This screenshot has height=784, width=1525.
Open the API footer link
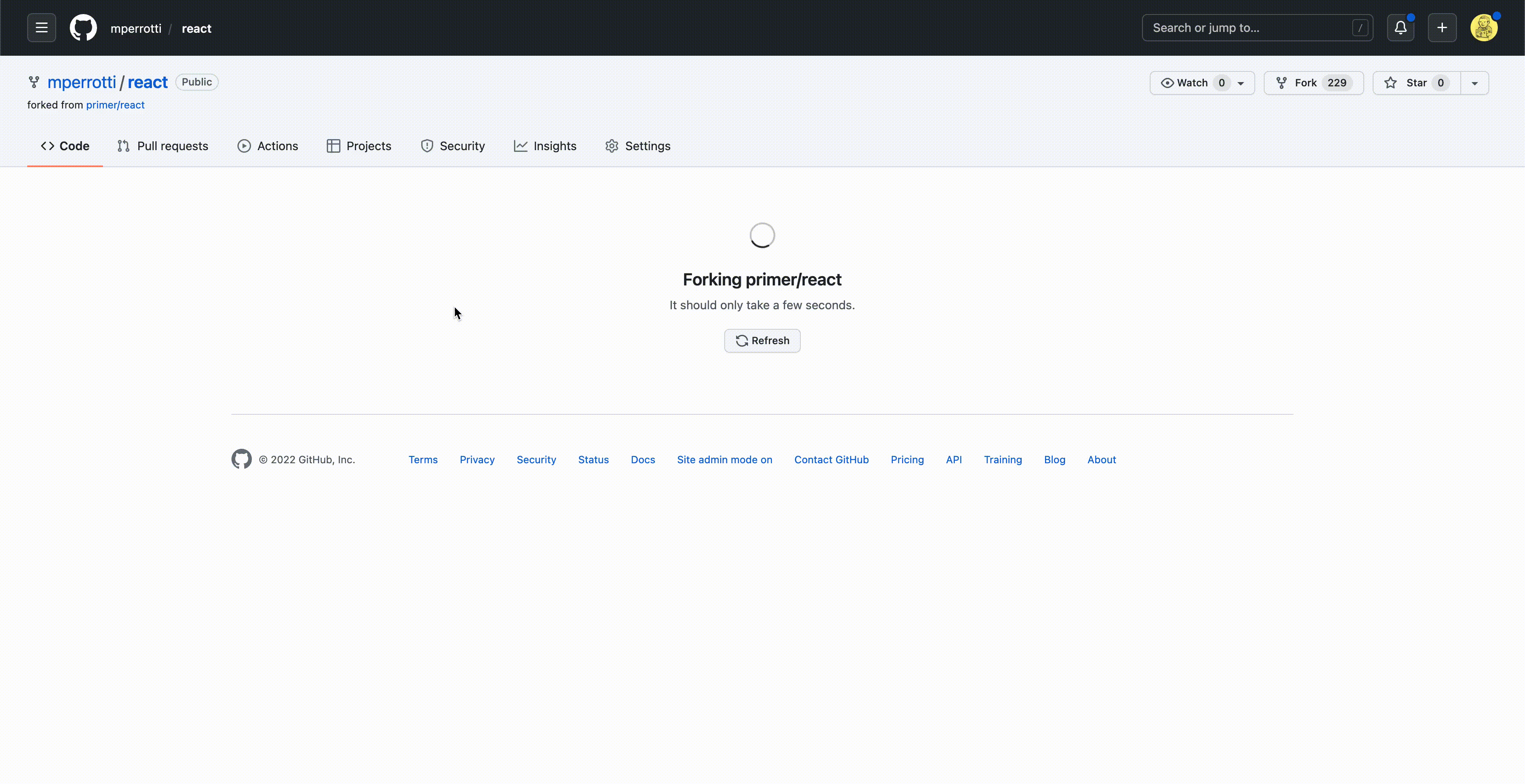click(954, 460)
